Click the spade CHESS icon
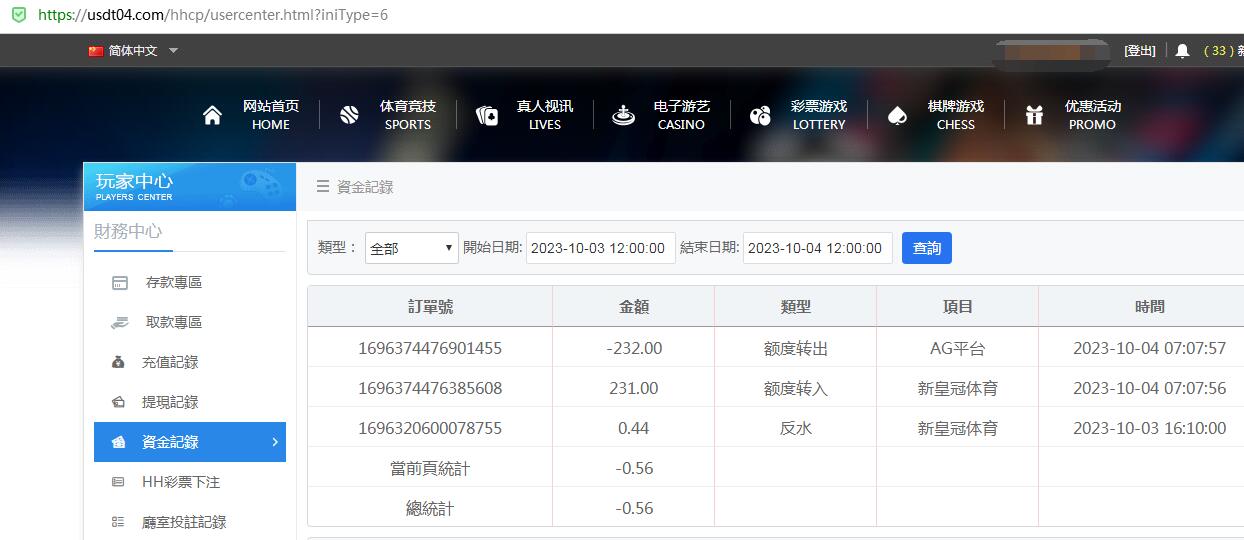Viewport: 1244px width, 540px height. pos(897,116)
